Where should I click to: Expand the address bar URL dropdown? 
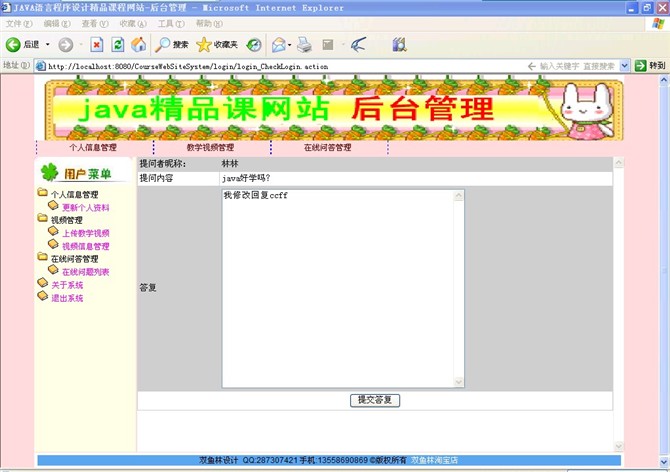pyautogui.click(x=625, y=66)
